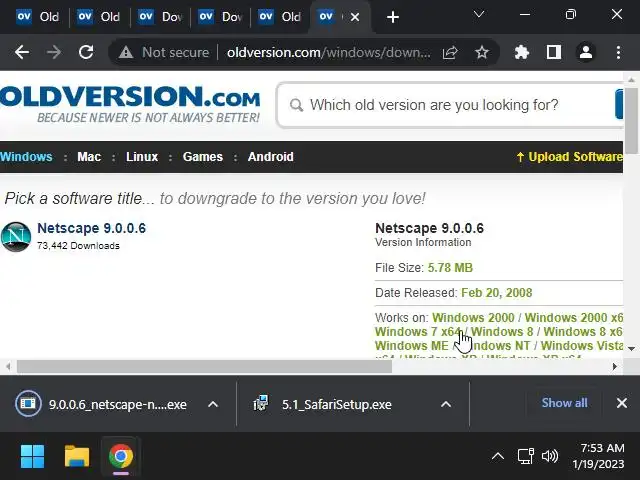Open the Chrome profile avatar
This screenshot has height=480, width=640.
586,52
